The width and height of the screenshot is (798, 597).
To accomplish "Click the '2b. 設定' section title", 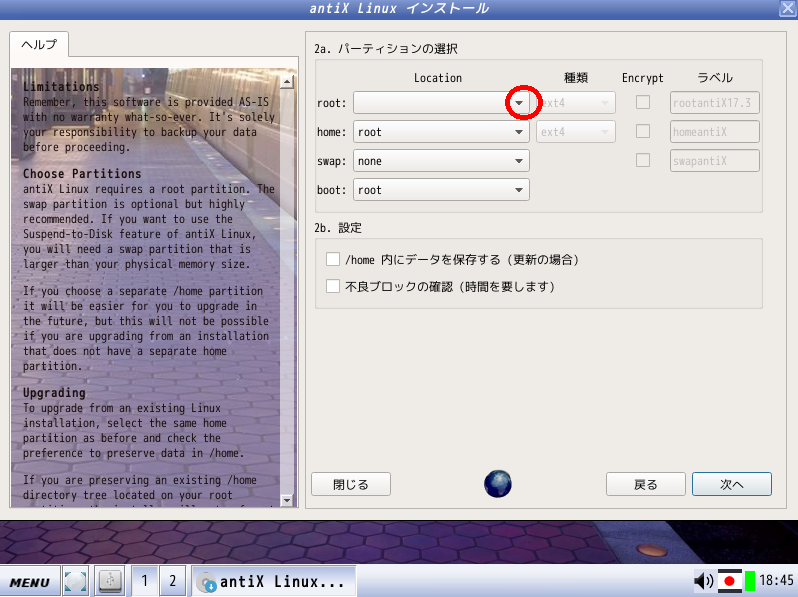I will [x=338, y=228].
